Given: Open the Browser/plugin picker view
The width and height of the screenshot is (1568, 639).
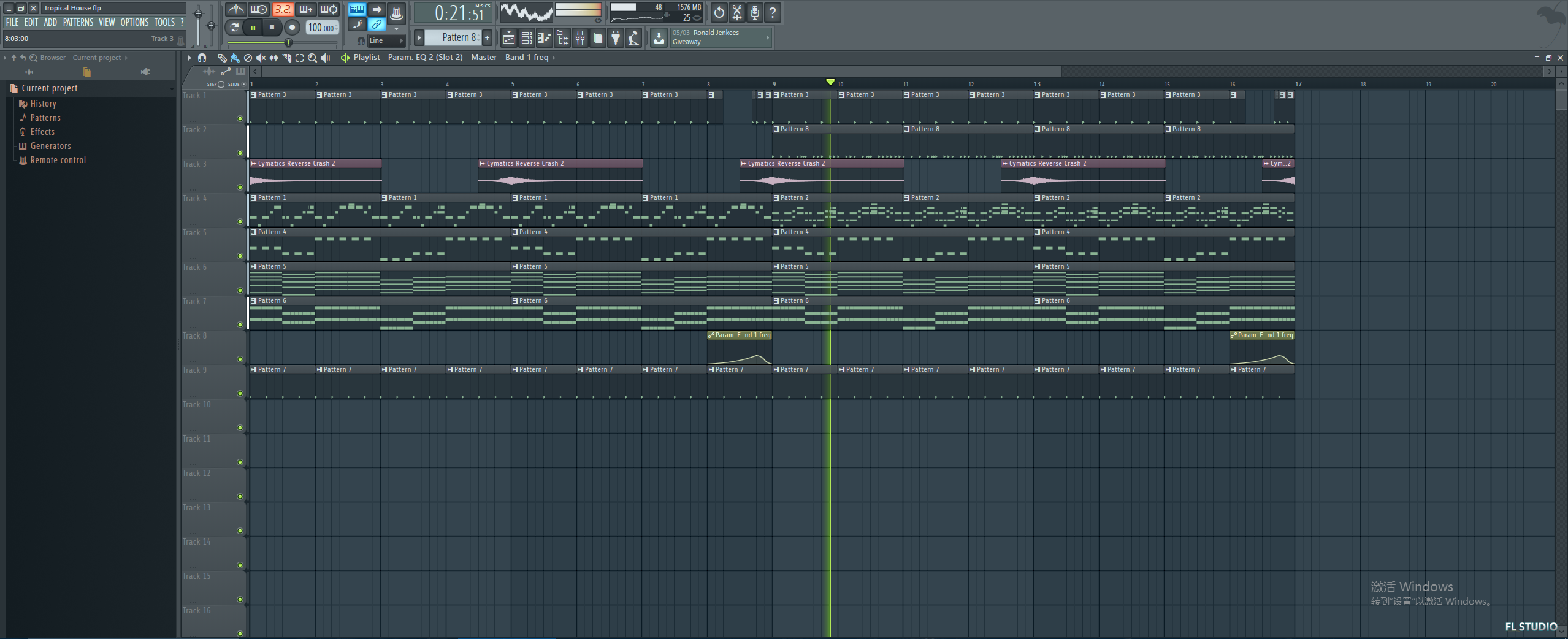Looking at the screenshot, I should [x=562, y=38].
